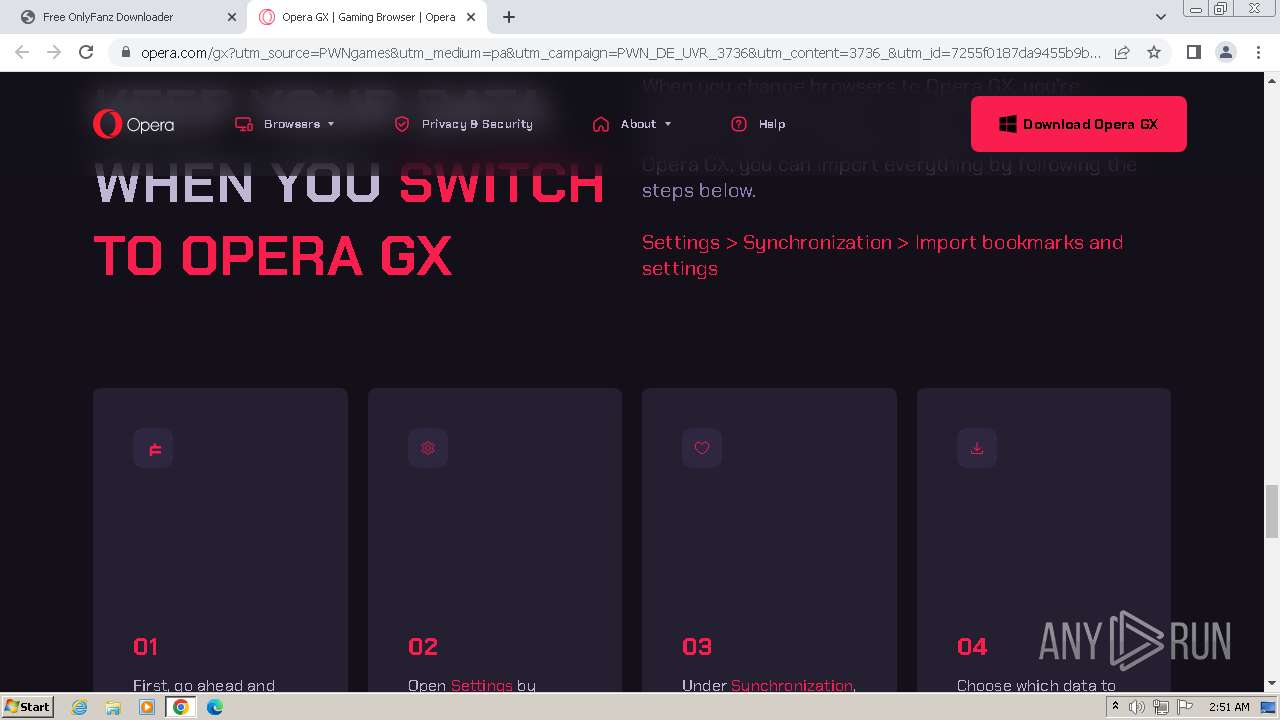Screen dimensions: 1280x720
Task: Click scrollbar down arrow
Action: 1272,683
